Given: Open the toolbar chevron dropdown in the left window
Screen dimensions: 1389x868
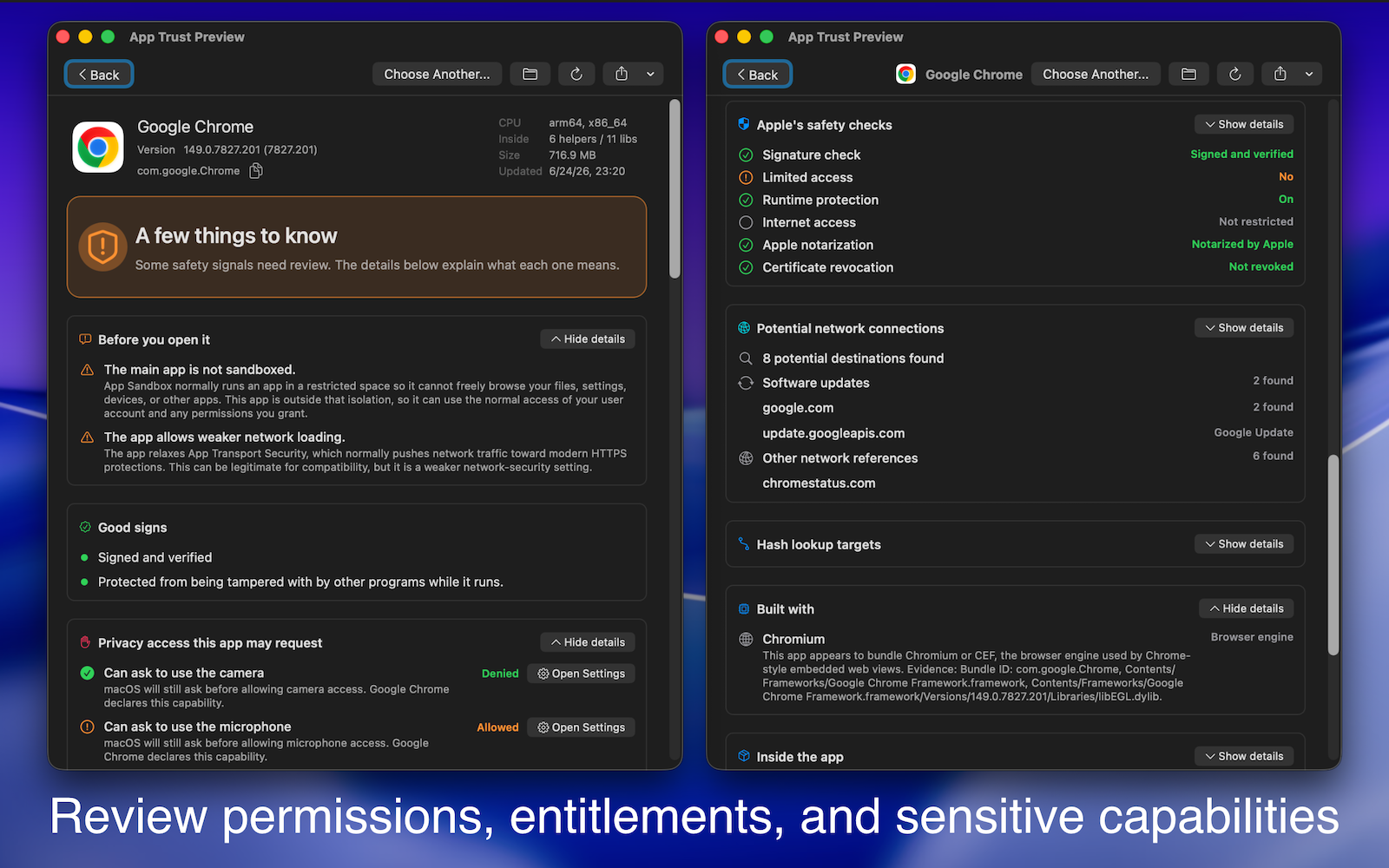Looking at the screenshot, I should point(651,75).
